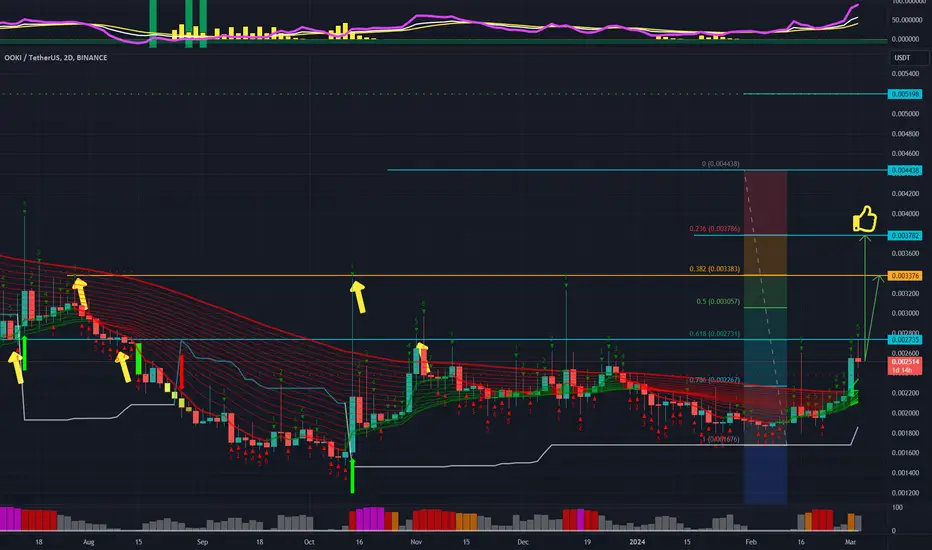Screen dimensions: 932x550
Task: Click the Sep label on the time axis
Action: click(x=202, y=542)
